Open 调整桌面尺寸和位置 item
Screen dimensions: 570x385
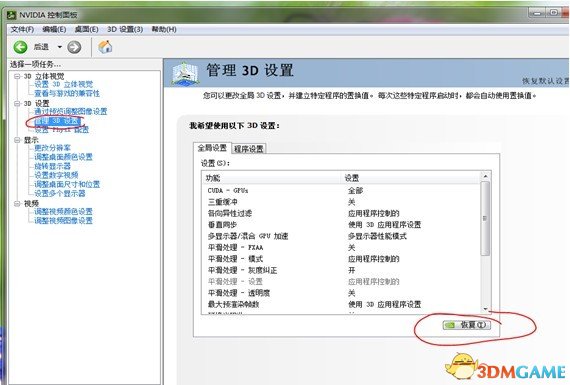pyautogui.click(x=67, y=184)
